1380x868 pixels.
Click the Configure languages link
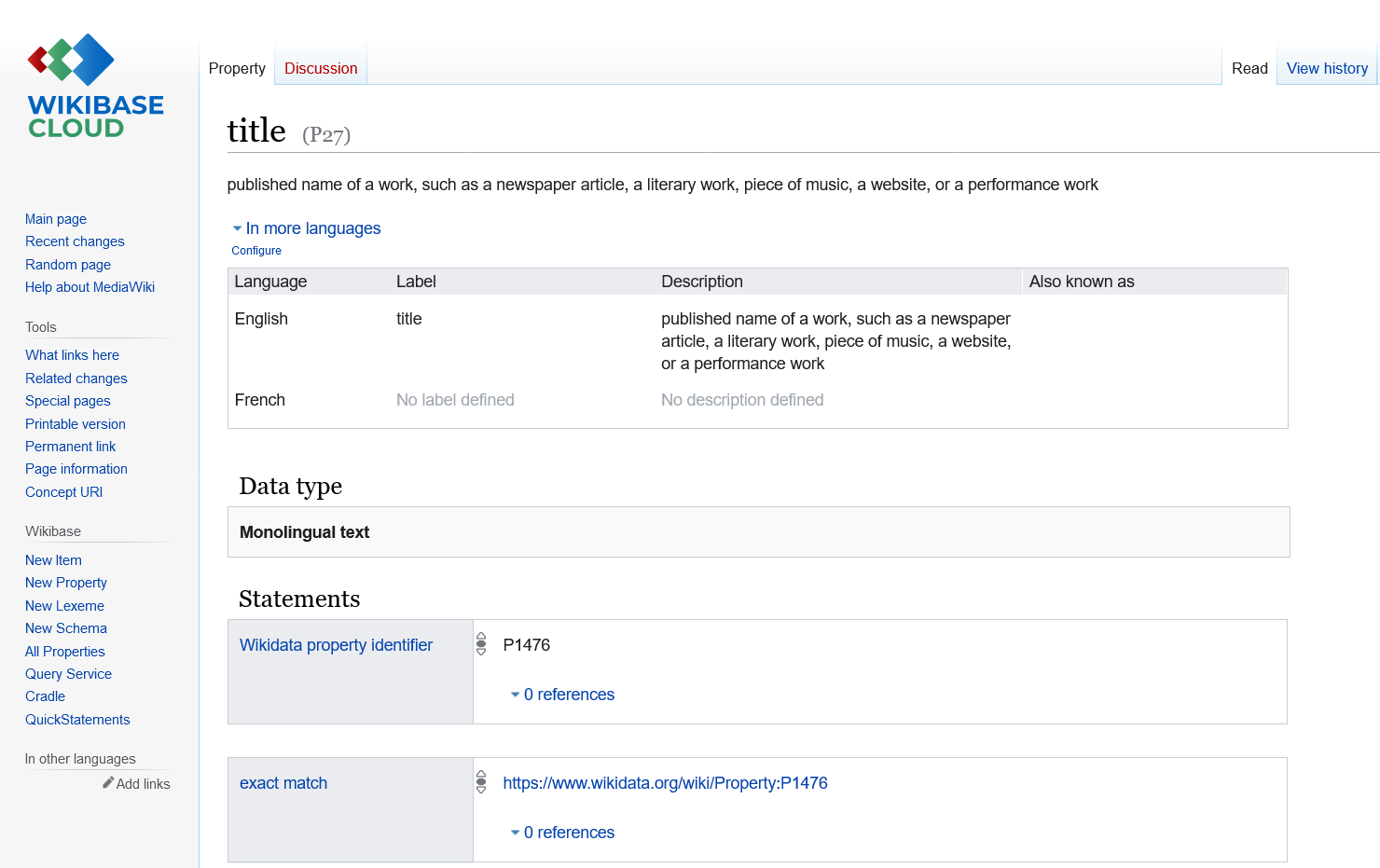point(256,251)
